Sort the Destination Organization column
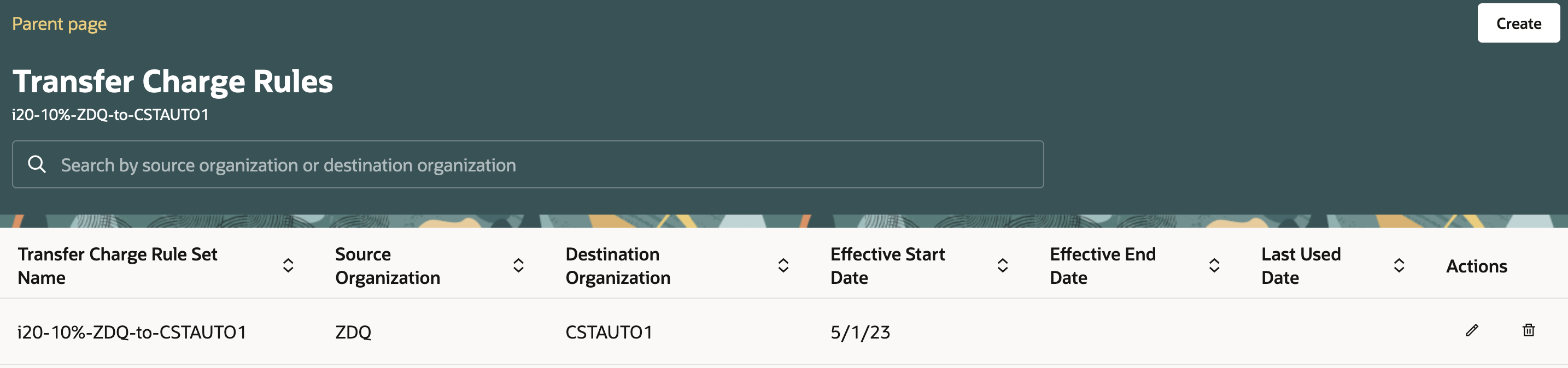This screenshot has width=1568, height=368. pos(783,265)
